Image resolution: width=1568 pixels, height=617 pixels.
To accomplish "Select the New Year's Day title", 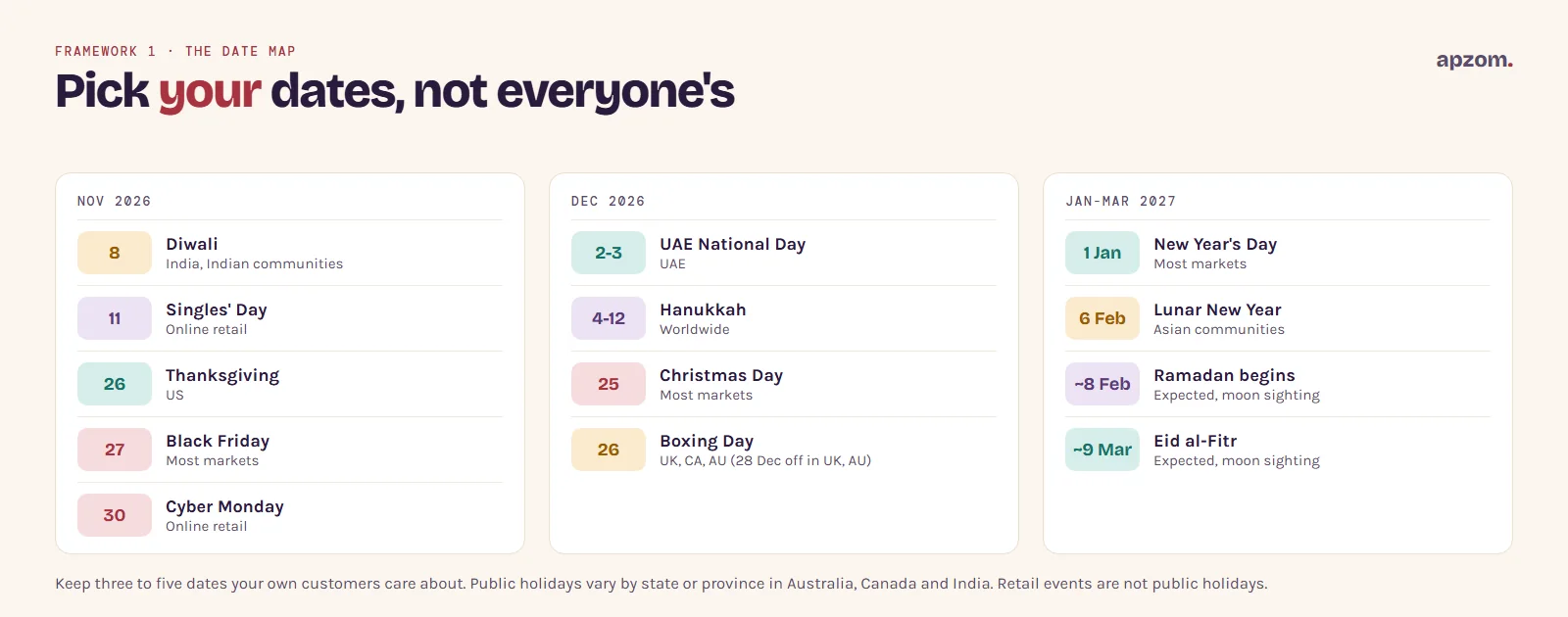I will click(x=1215, y=244).
